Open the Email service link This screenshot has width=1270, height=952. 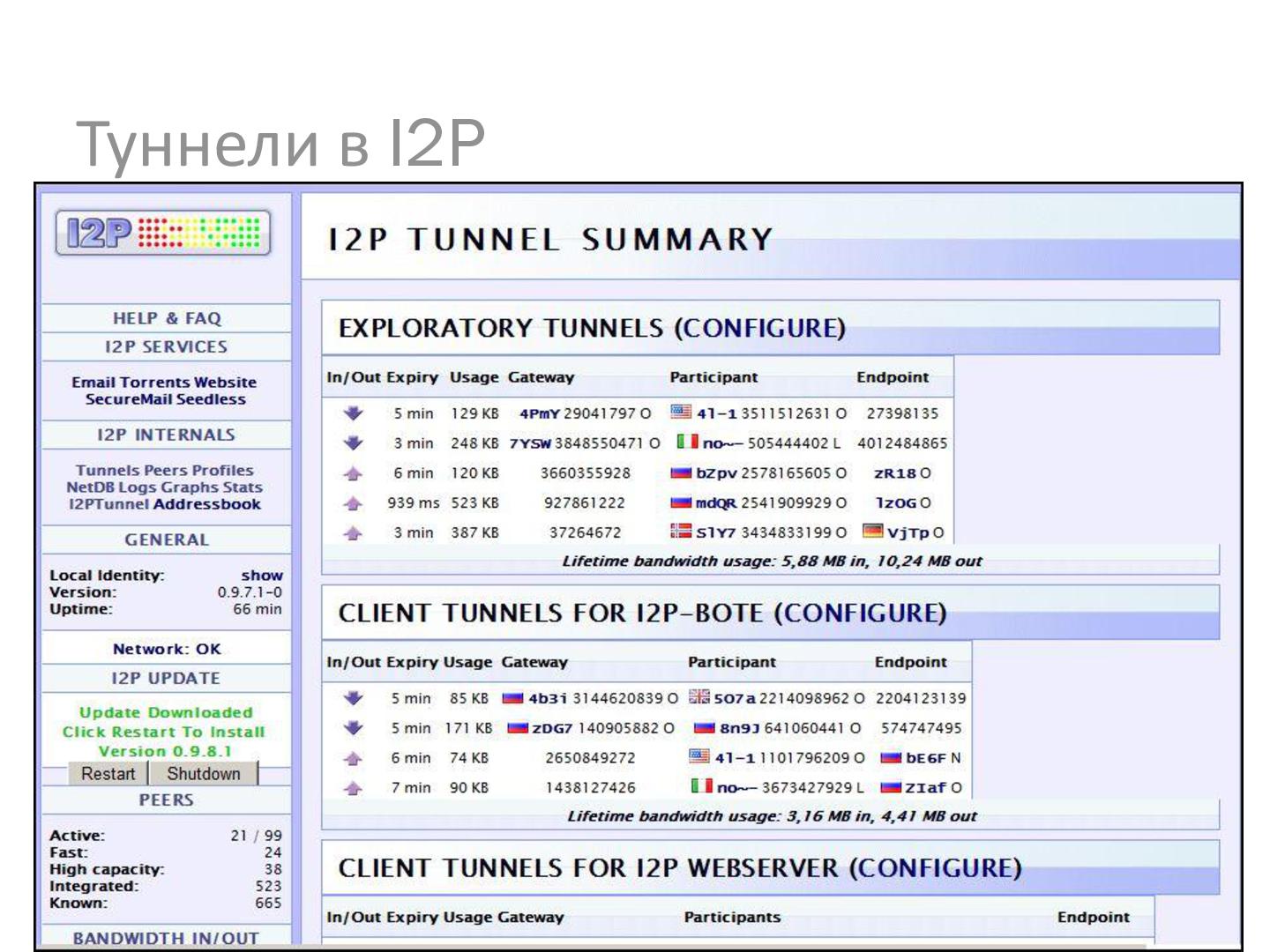[x=93, y=382]
